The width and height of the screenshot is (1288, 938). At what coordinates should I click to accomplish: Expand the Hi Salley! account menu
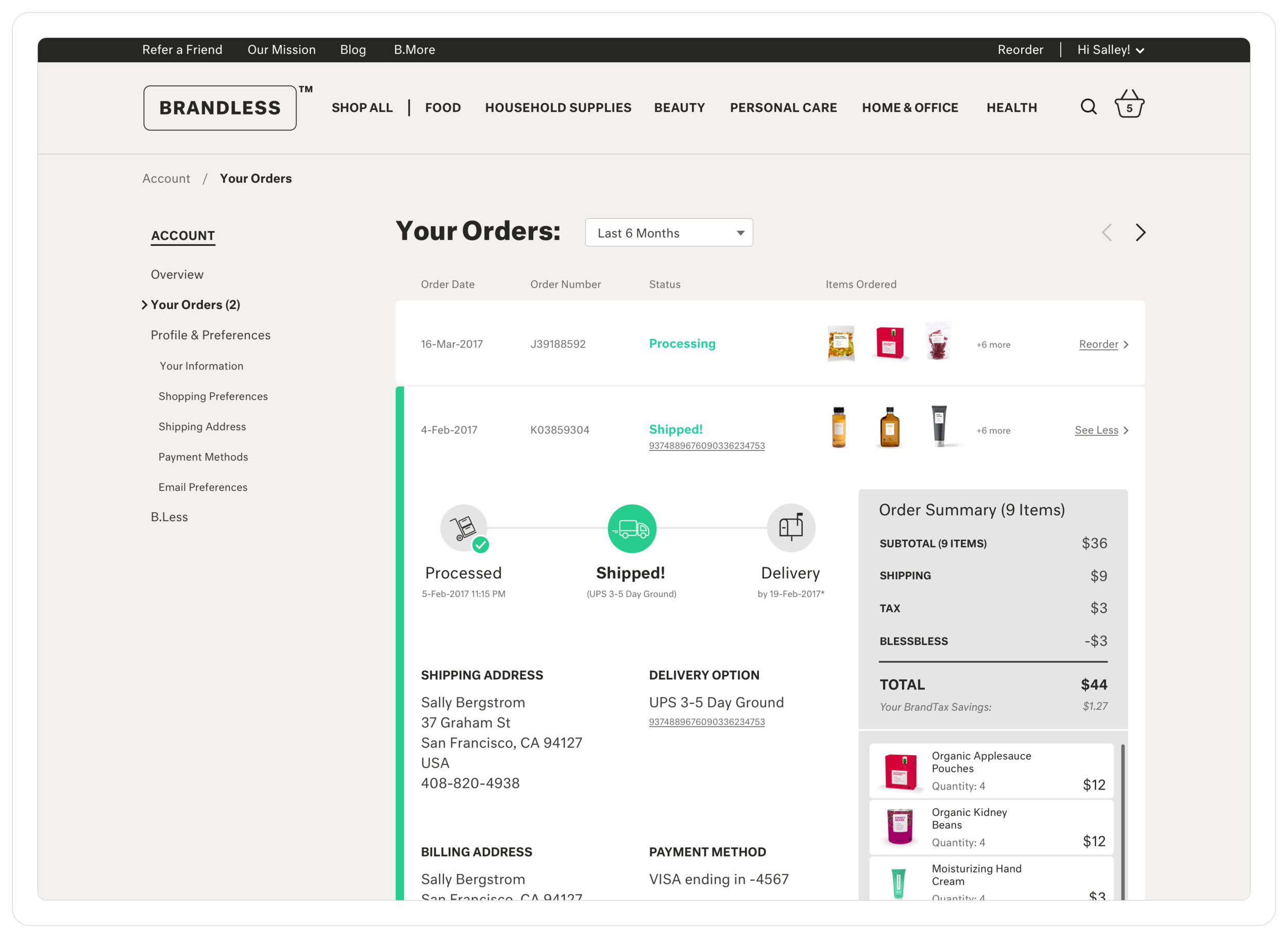point(1111,50)
